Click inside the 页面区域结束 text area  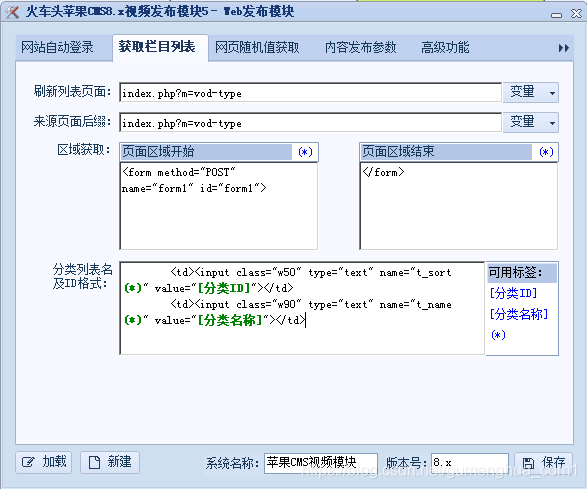[x=459, y=206]
